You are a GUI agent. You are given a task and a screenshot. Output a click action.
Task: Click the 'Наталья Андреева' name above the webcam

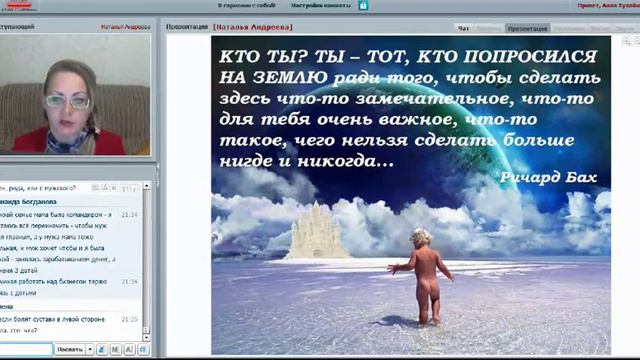coord(126,27)
